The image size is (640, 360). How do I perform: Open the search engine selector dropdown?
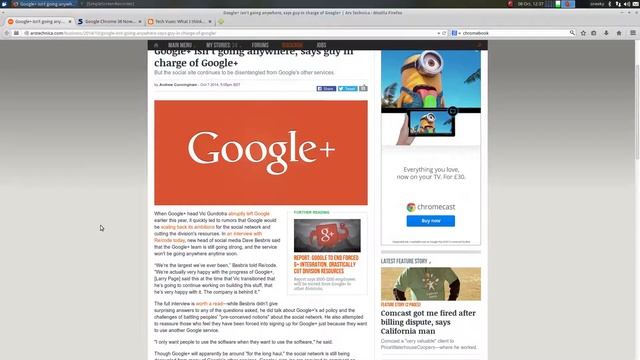click(x=456, y=33)
